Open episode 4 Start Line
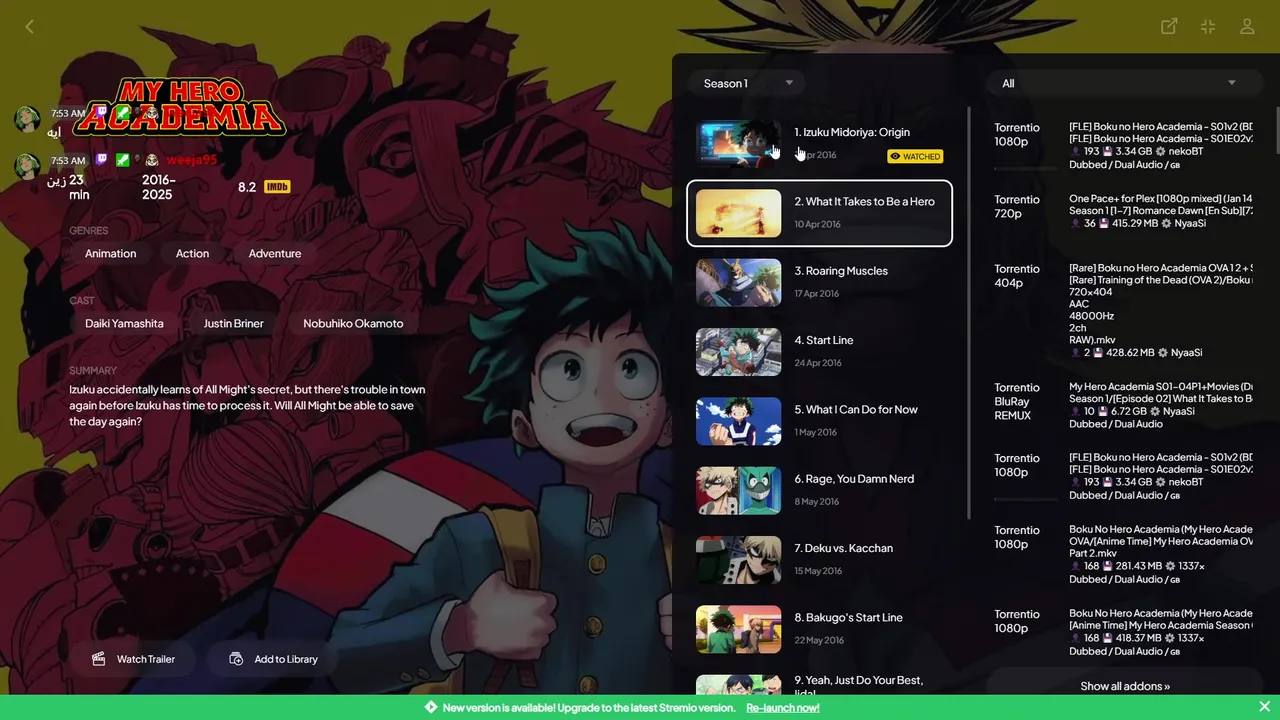 (x=820, y=351)
